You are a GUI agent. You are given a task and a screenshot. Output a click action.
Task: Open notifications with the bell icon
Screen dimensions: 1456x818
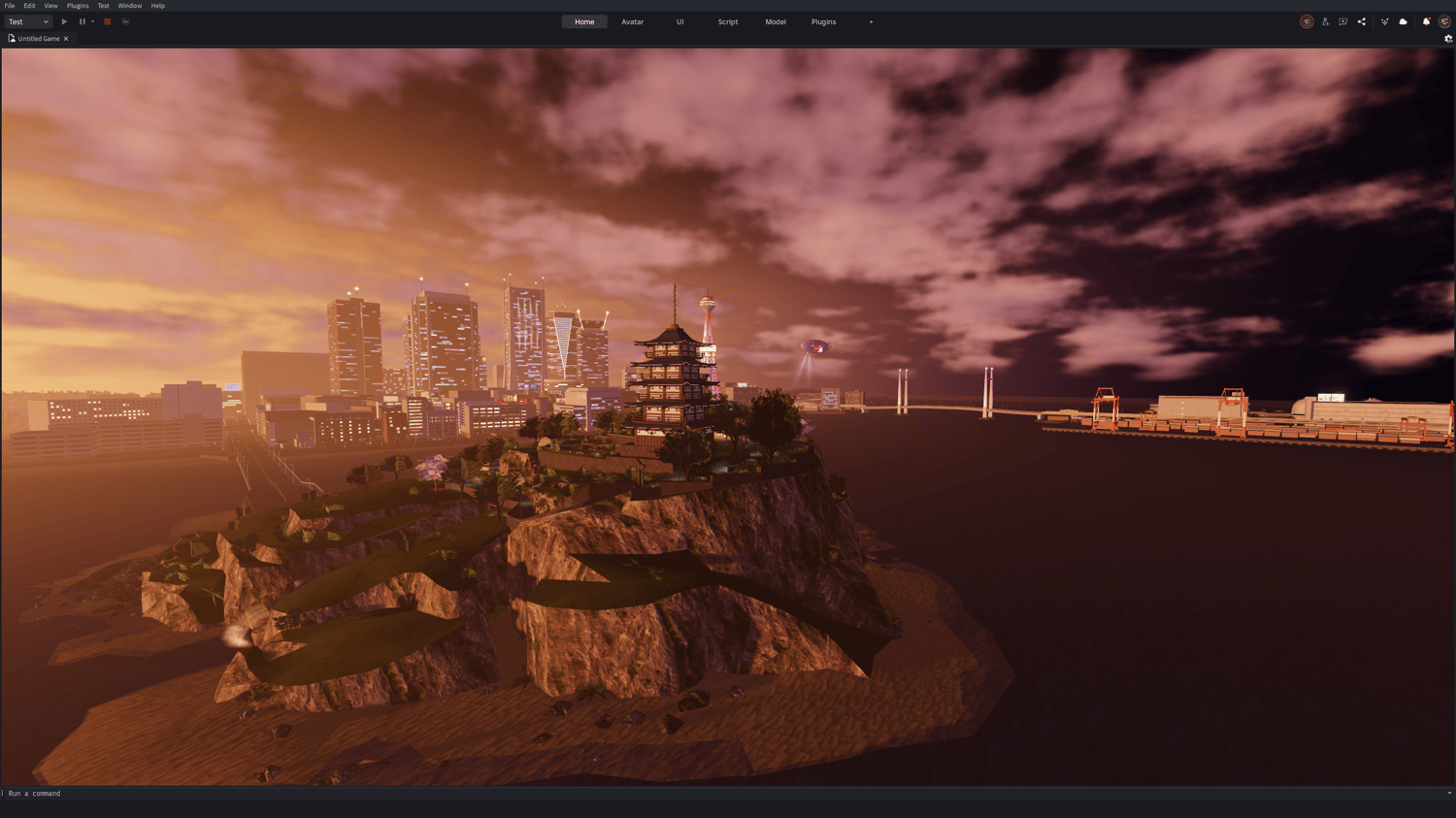pos(1426,21)
